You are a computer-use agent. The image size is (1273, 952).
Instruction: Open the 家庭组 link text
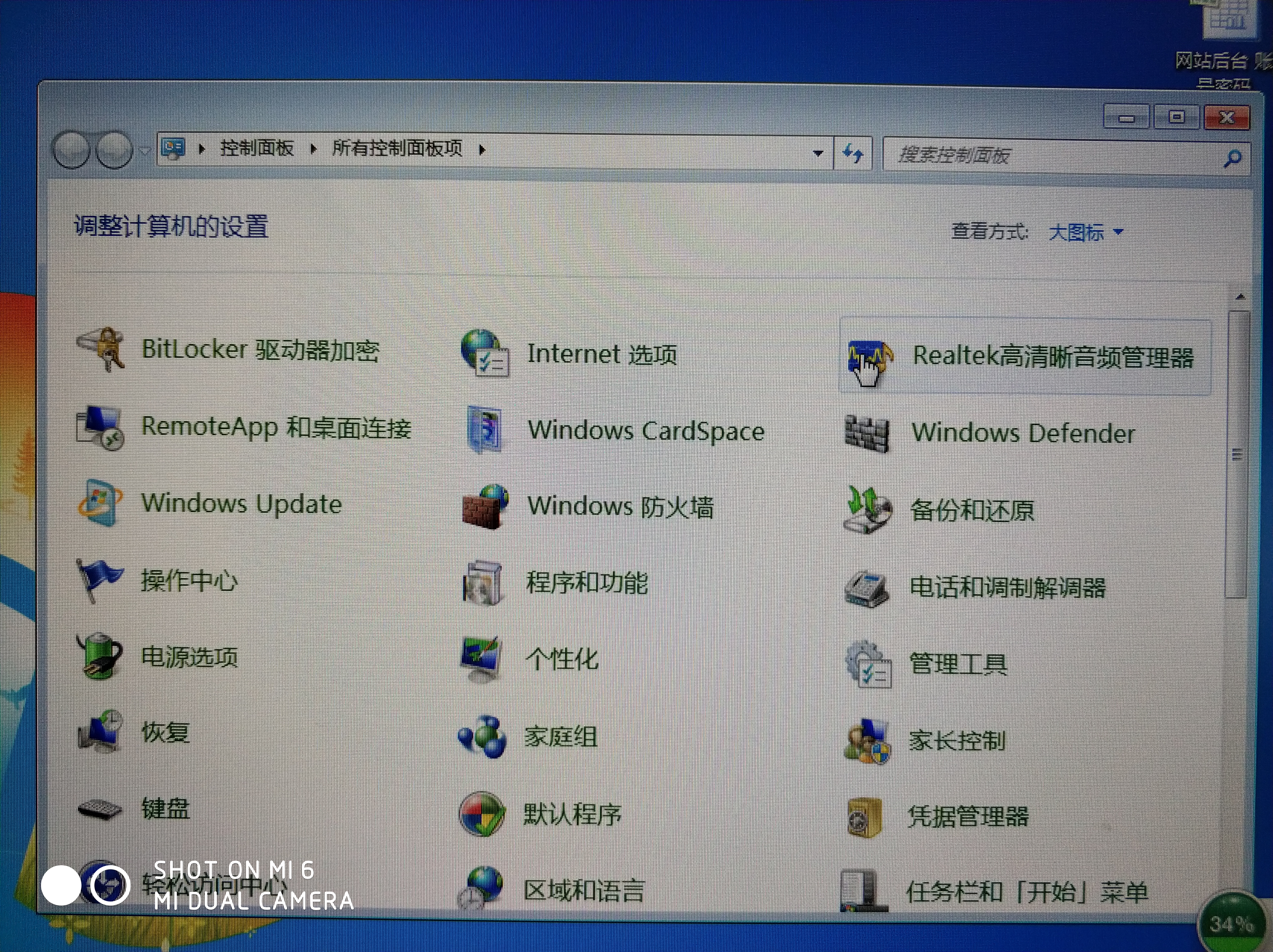pos(560,737)
